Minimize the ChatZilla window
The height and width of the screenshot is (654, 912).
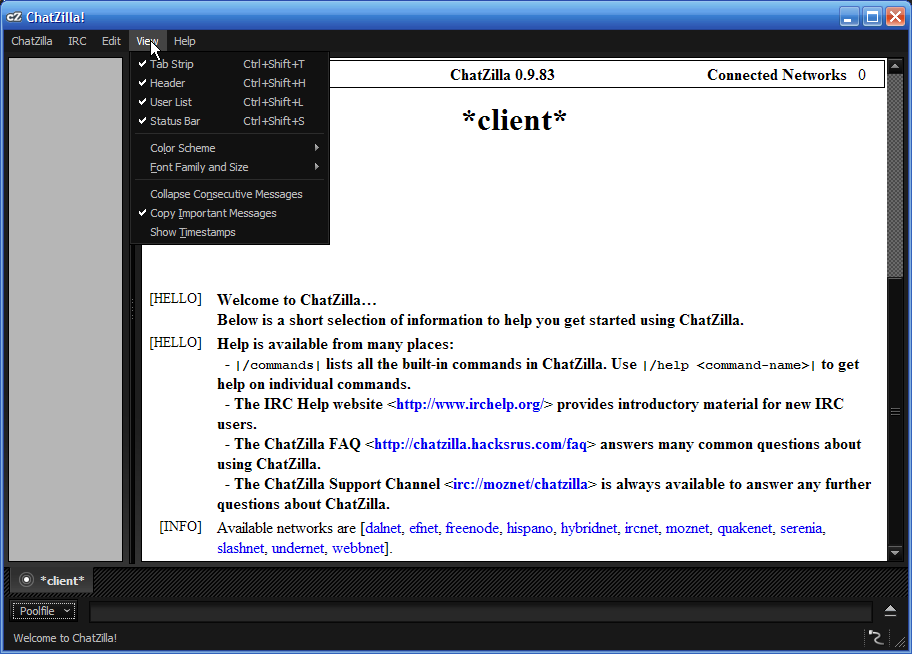[x=850, y=17]
